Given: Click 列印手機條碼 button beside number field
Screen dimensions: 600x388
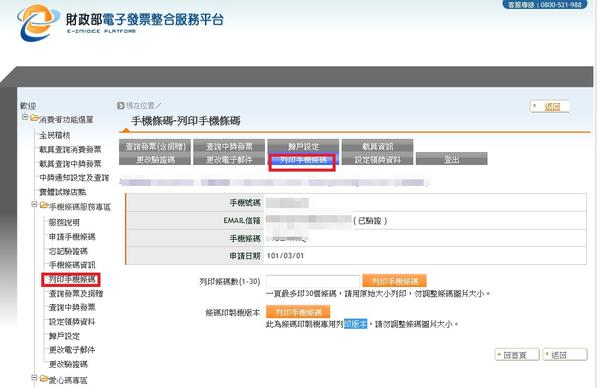Looking at the screenshot, I should point(395,281).
